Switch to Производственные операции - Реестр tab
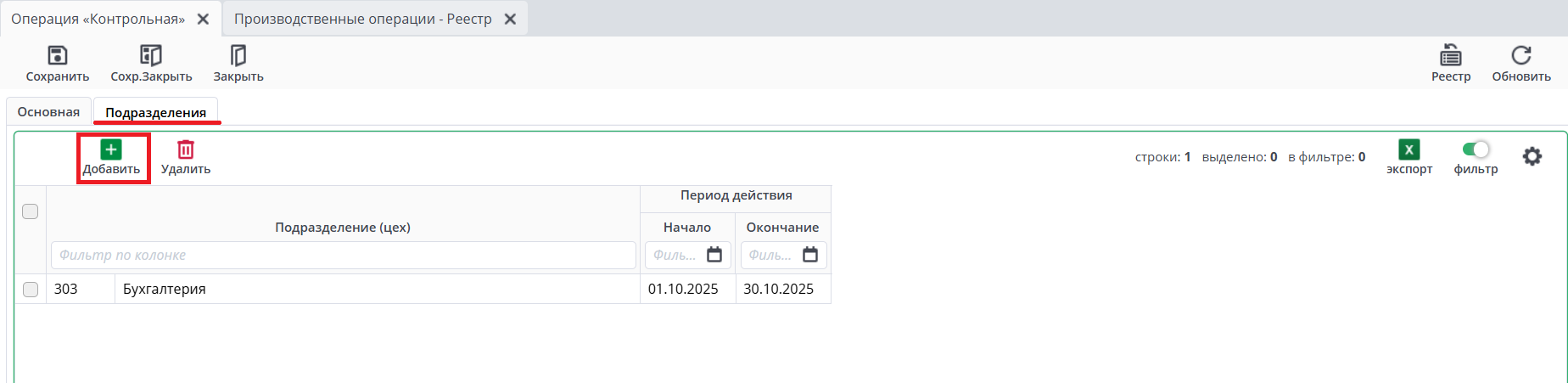Screen dimensions: 1568x383 tap(363, 19)
